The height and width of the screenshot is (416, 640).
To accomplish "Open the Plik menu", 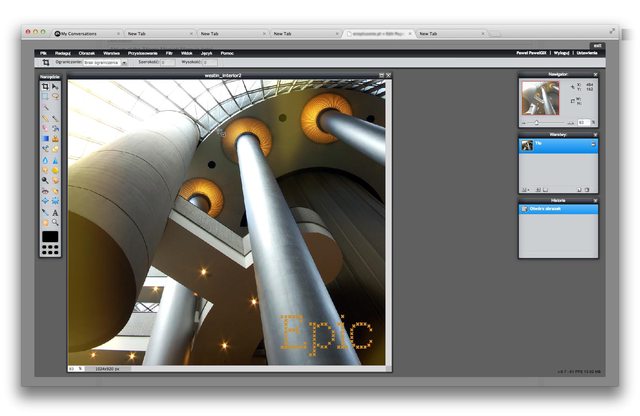I will [43, 53].
